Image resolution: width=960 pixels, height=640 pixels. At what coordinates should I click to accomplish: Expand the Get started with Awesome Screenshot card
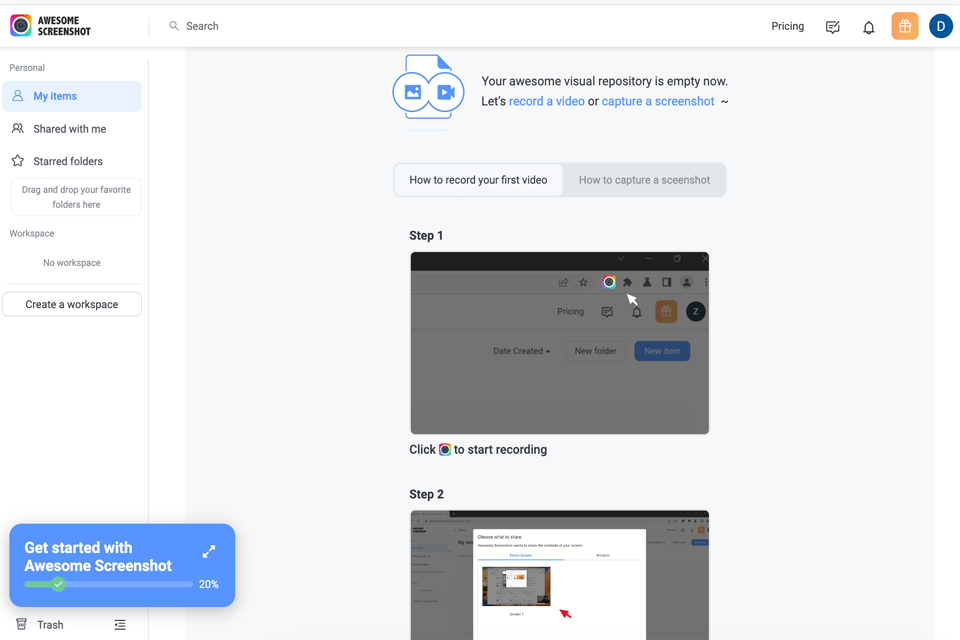click(x=209, y=552)
